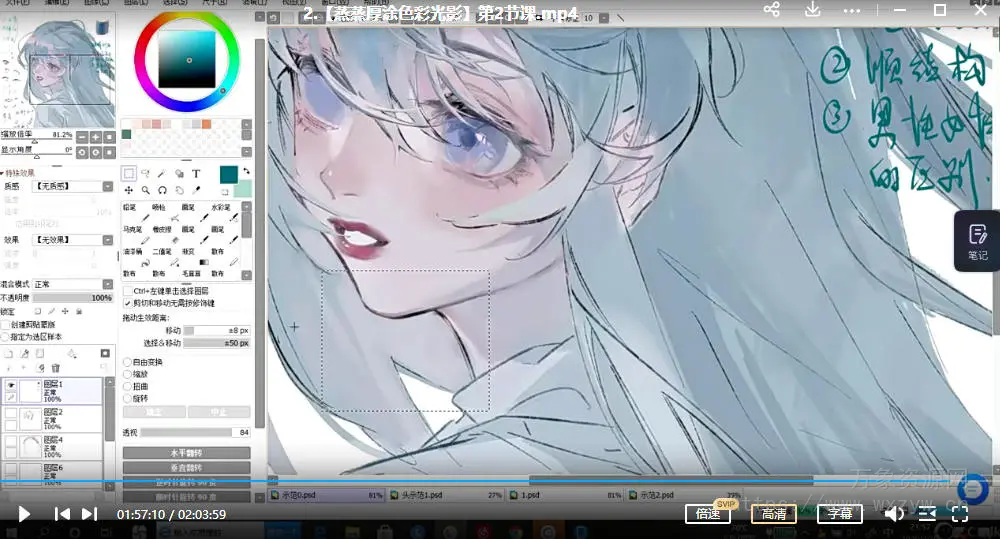Click the share icon in title bar
The image size is (1000, 539).
(771, 10)
